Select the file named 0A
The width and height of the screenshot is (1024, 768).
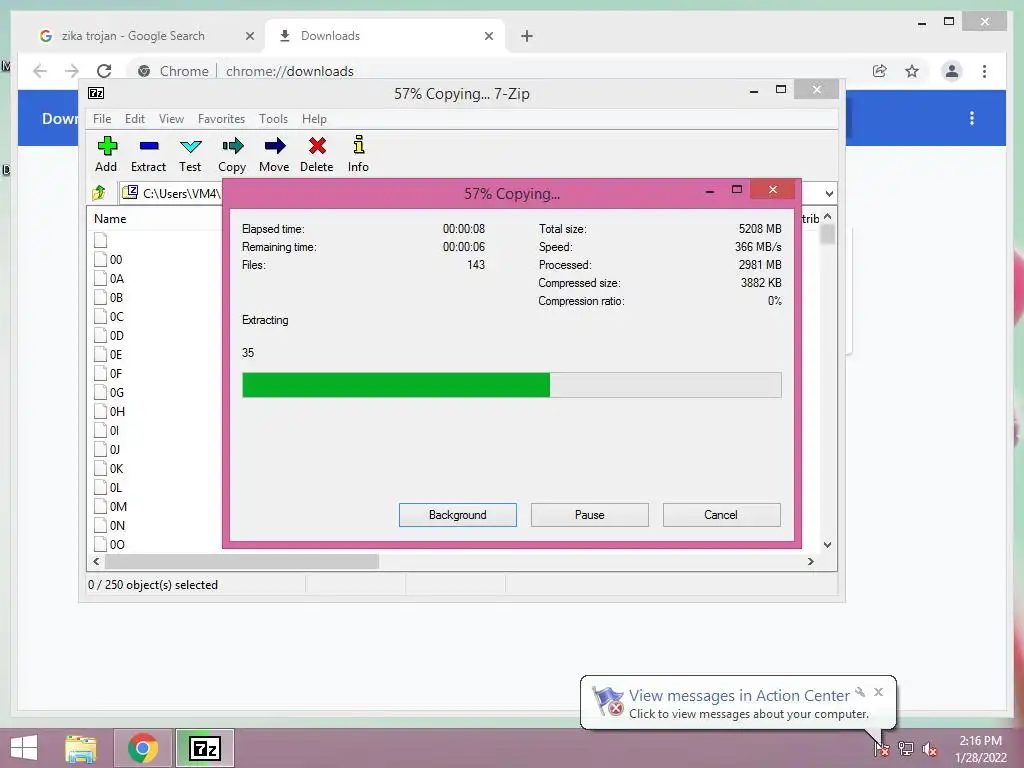click(116, 278)
